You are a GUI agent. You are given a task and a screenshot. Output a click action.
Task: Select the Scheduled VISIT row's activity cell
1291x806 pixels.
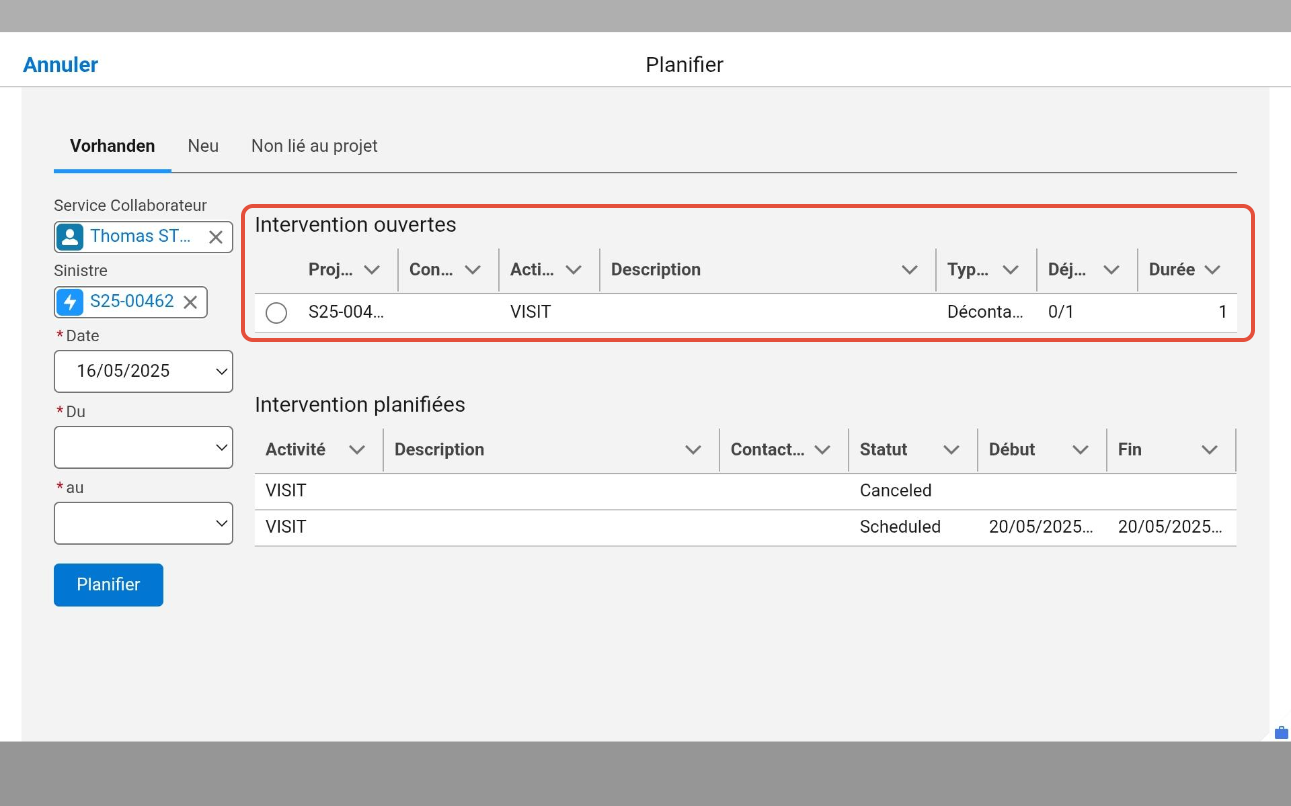[x=286, y=527]
